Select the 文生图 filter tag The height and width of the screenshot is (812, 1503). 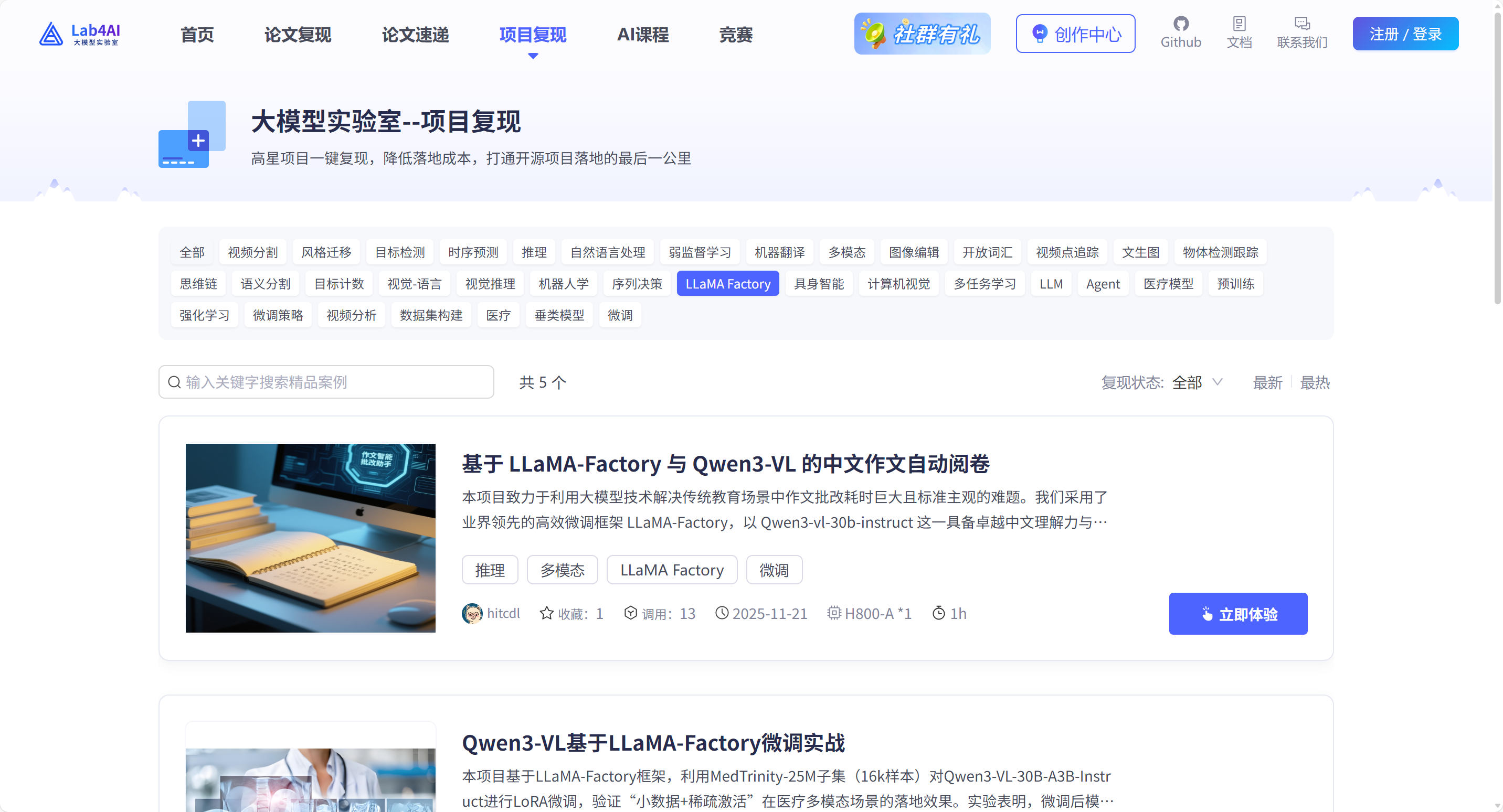click(1141, 252)
